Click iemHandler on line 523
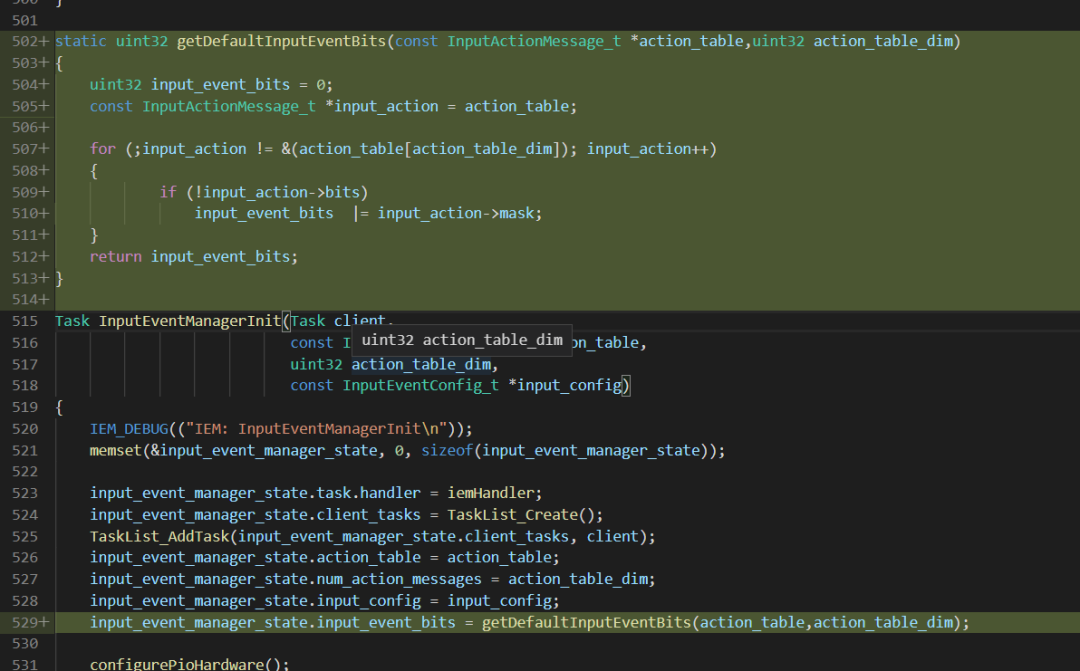This screenshot has height=671, width=1080. [490, 493]
